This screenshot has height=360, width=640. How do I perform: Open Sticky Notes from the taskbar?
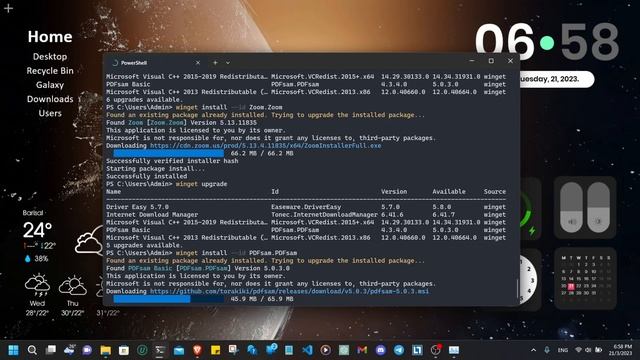click(216, 350)
